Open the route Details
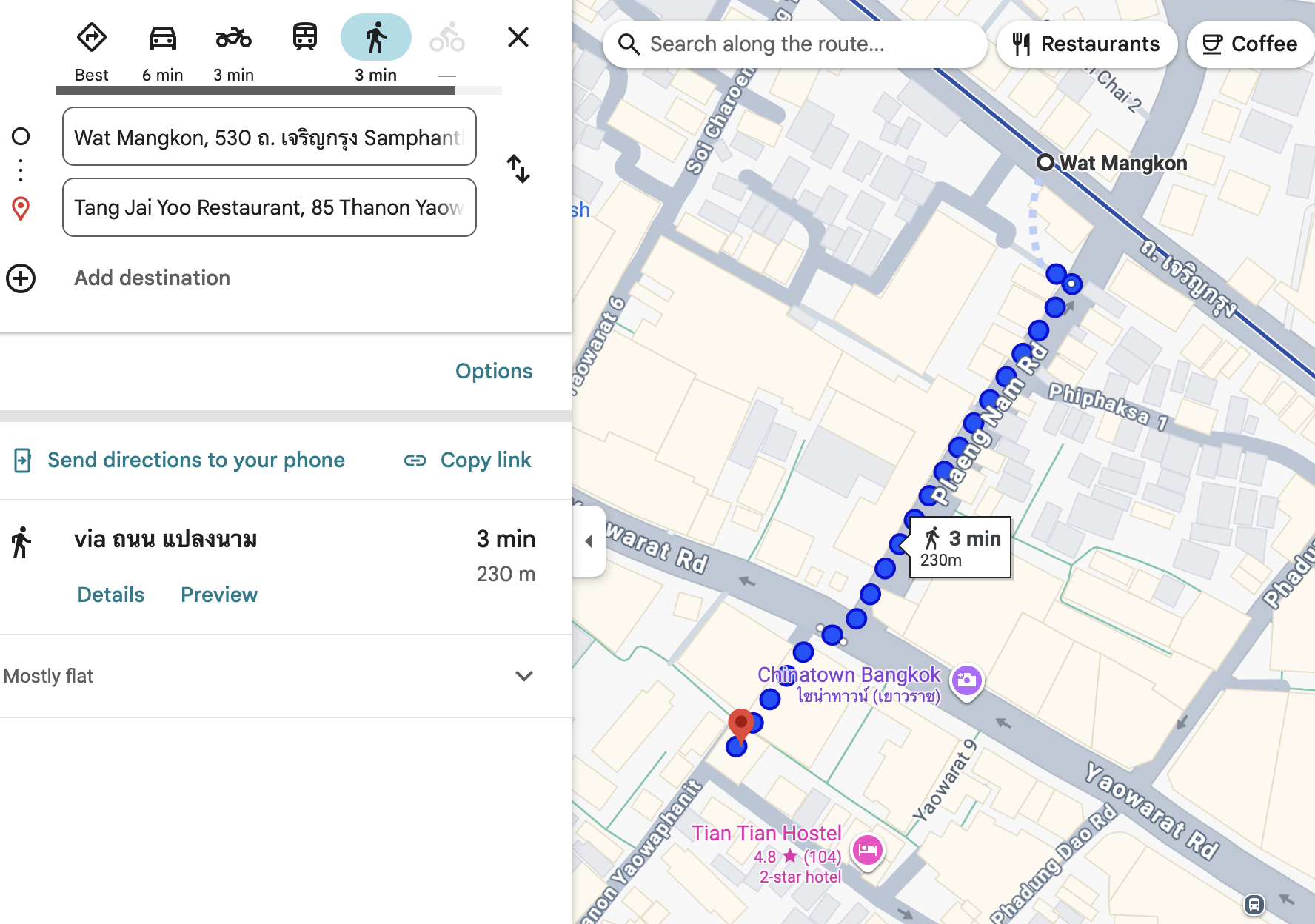 click(111, 595)
